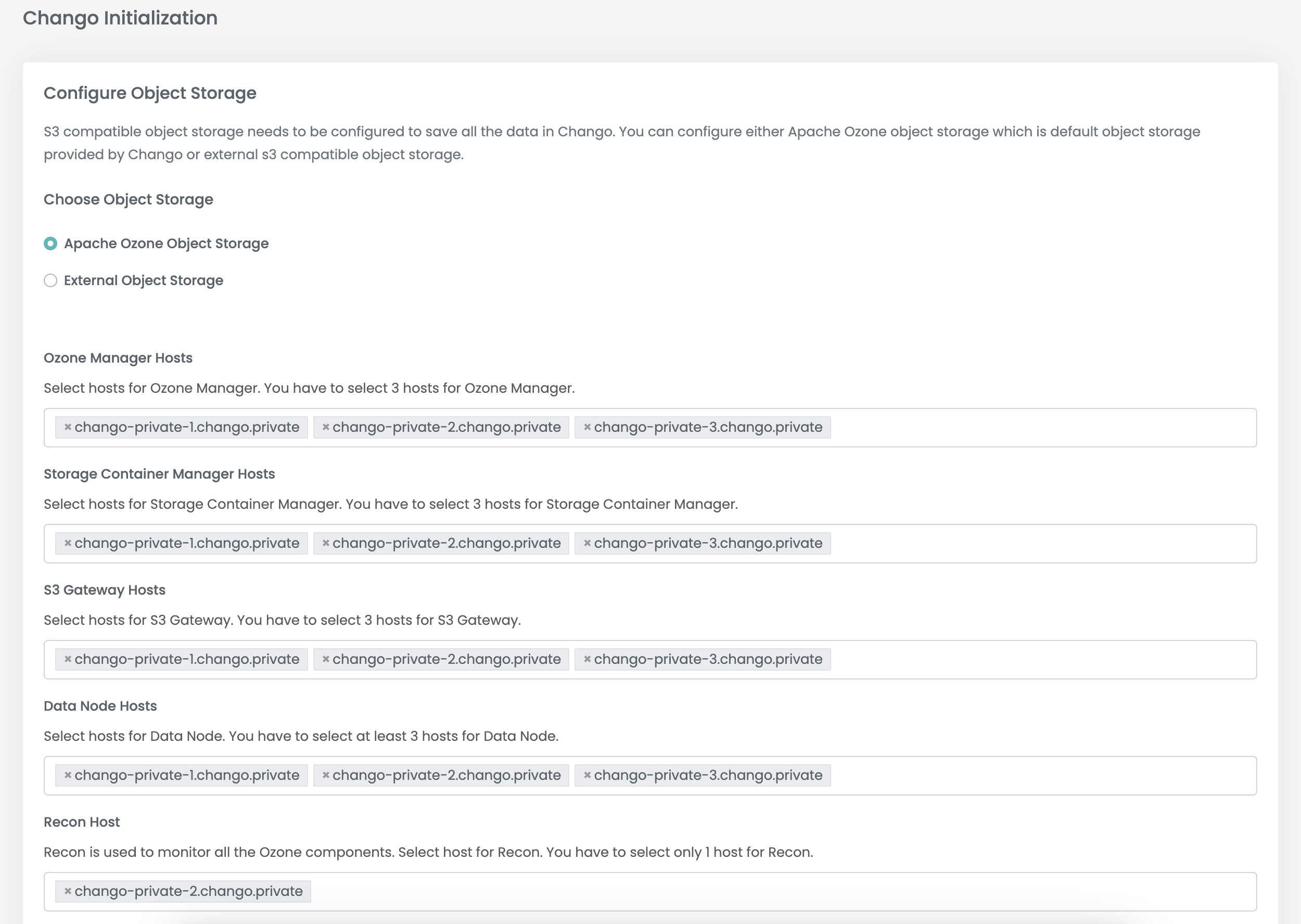Open the Ozone Manager Hosts multi-select field
This screenshot has width=1301, height=924.
(650, 427)
